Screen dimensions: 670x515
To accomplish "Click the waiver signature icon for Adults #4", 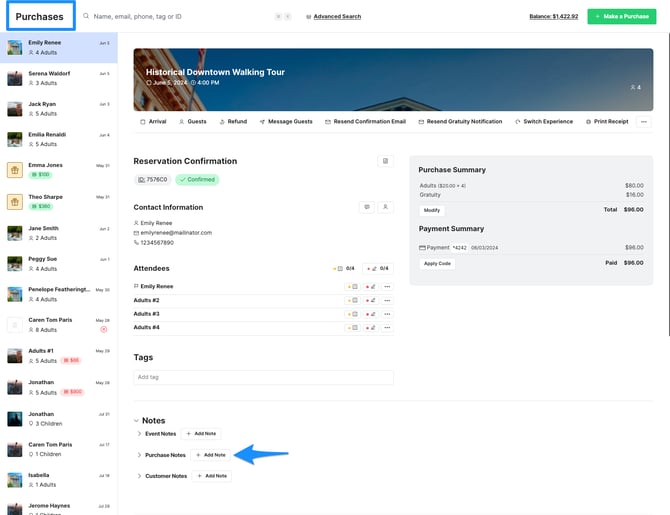I will pyautogui.click(x=370, y=328).
